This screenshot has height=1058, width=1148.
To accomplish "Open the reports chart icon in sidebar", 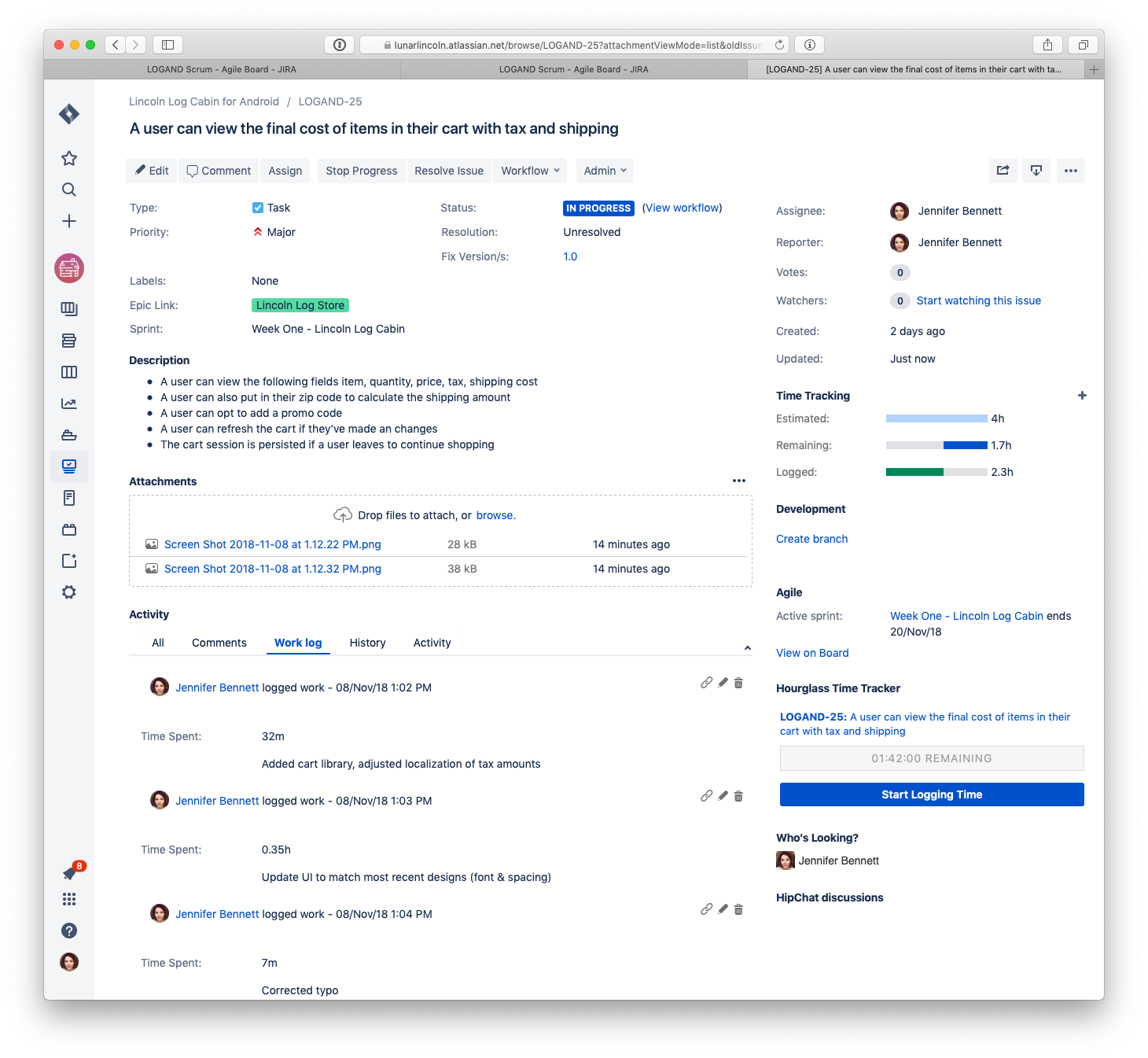I will (69, 404).
